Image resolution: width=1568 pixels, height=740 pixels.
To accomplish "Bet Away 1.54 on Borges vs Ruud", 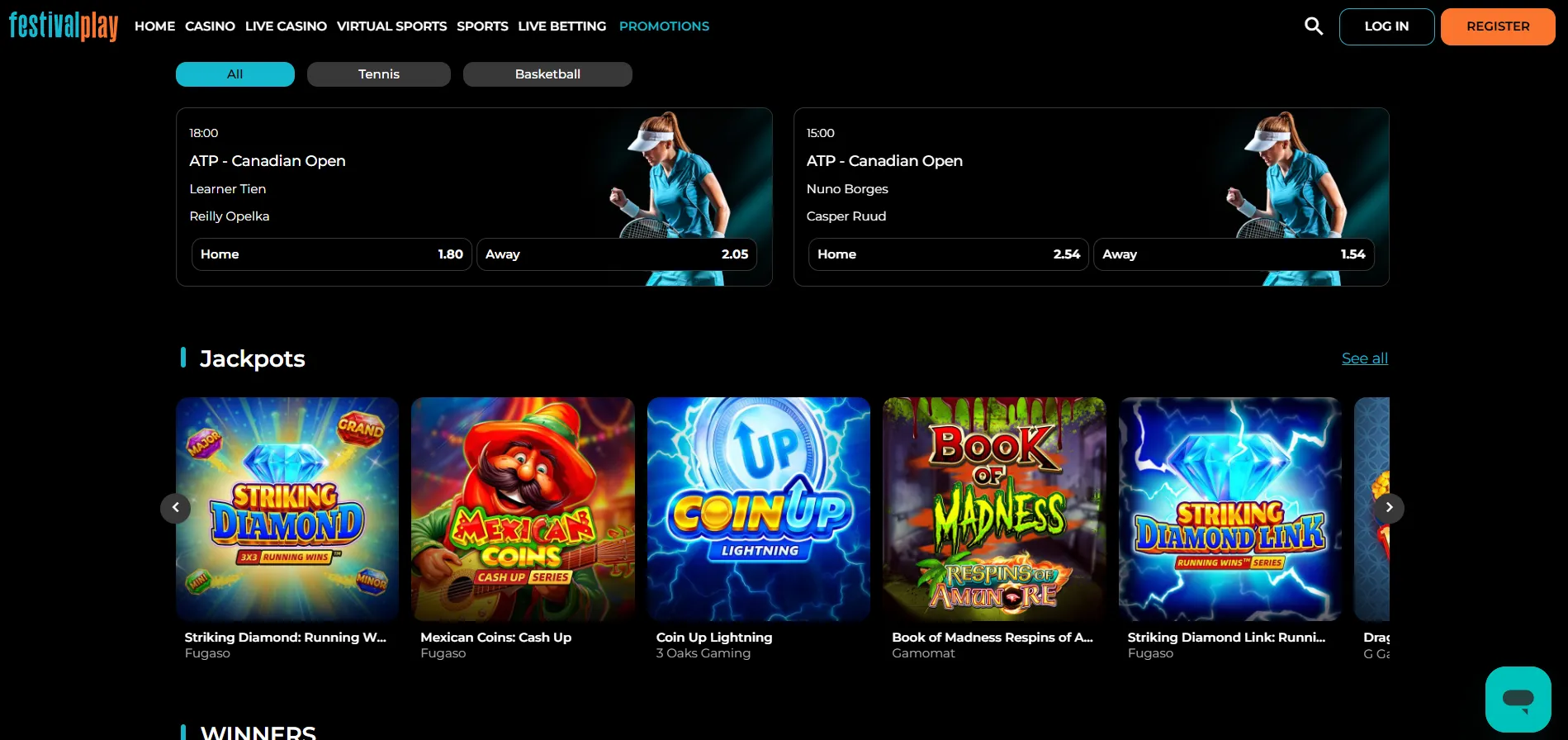I will pos(1234,254).
